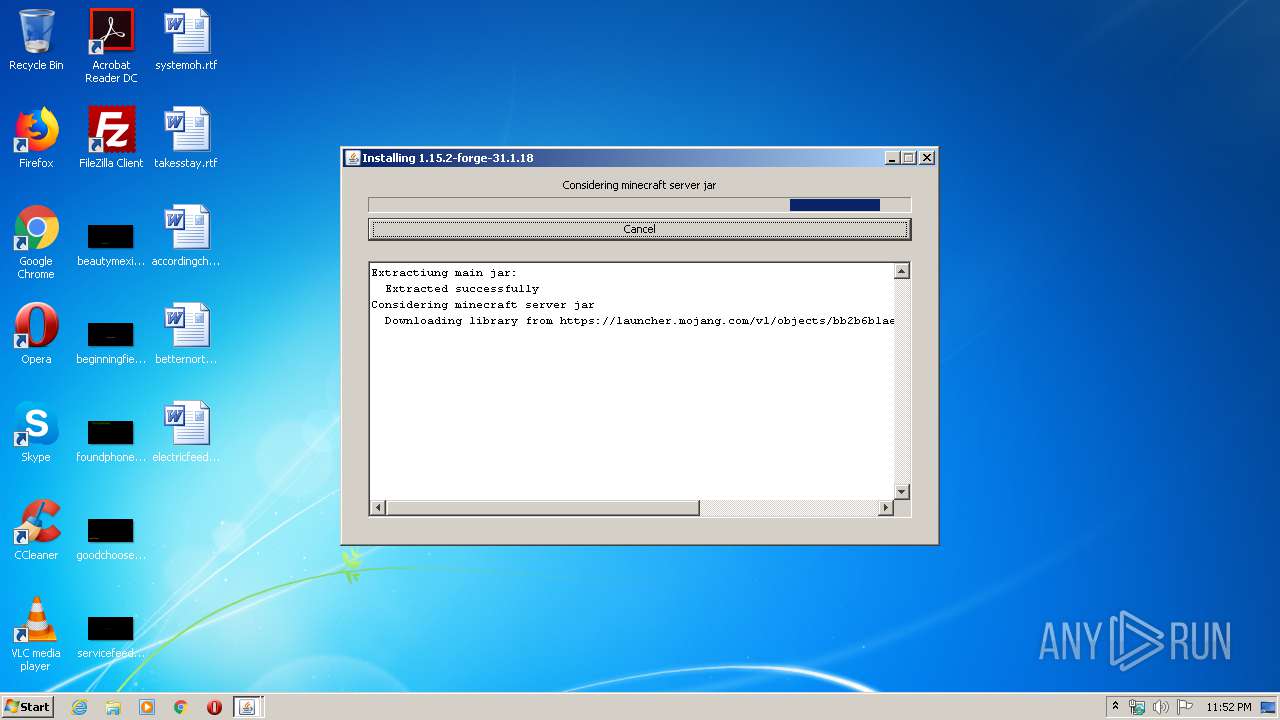Select the Firefox desktop shortcut
Image resolution: width=1280 pixels, height=720 pixels.
[x=36, y=138]
